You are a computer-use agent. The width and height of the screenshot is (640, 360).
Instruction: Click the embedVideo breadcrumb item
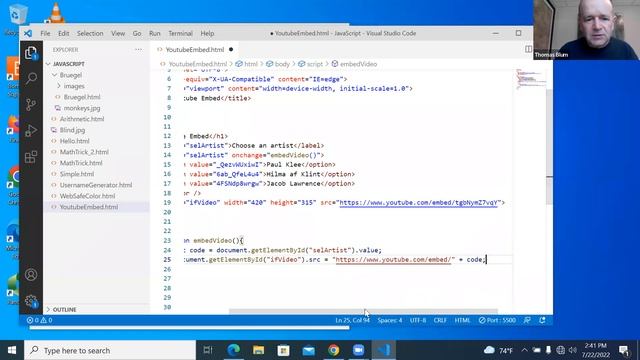[358, 64]
